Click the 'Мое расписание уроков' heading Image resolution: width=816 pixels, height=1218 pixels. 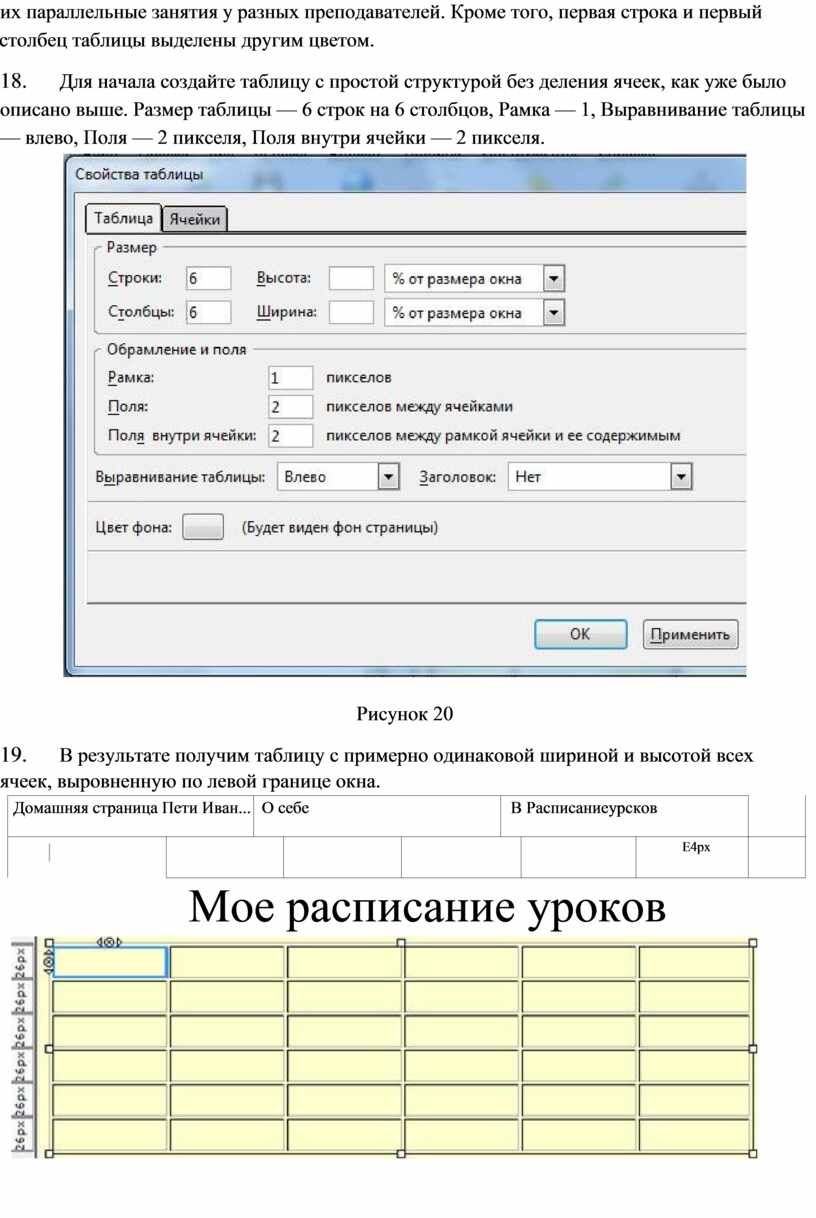pyautogui.click(x=427, y=907)
